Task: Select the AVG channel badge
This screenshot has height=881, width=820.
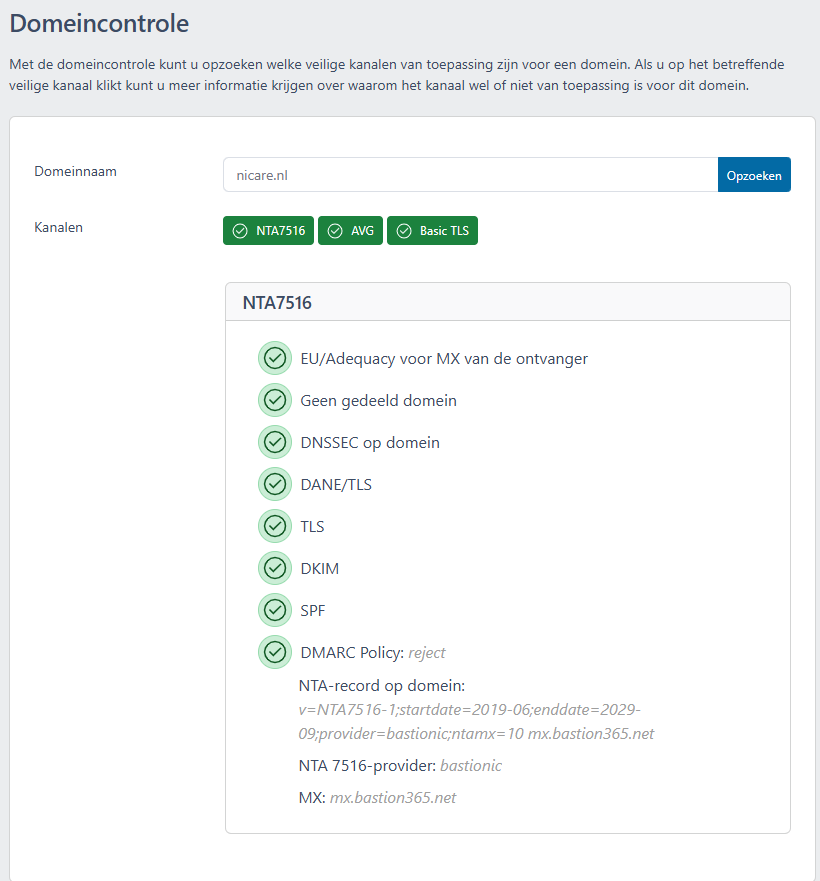Action: [x=350, y=231]
